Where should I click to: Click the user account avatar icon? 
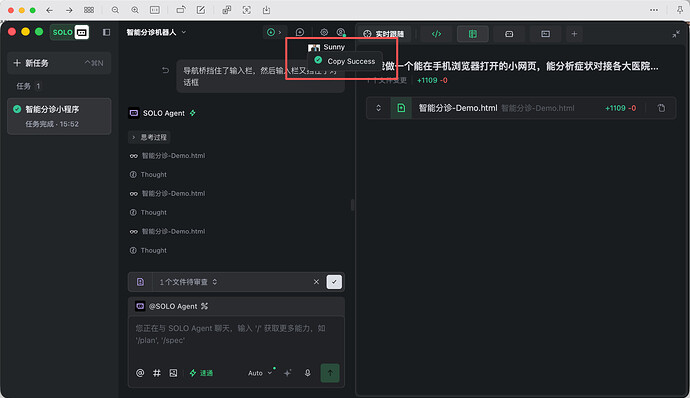click(x=341, y=32)
